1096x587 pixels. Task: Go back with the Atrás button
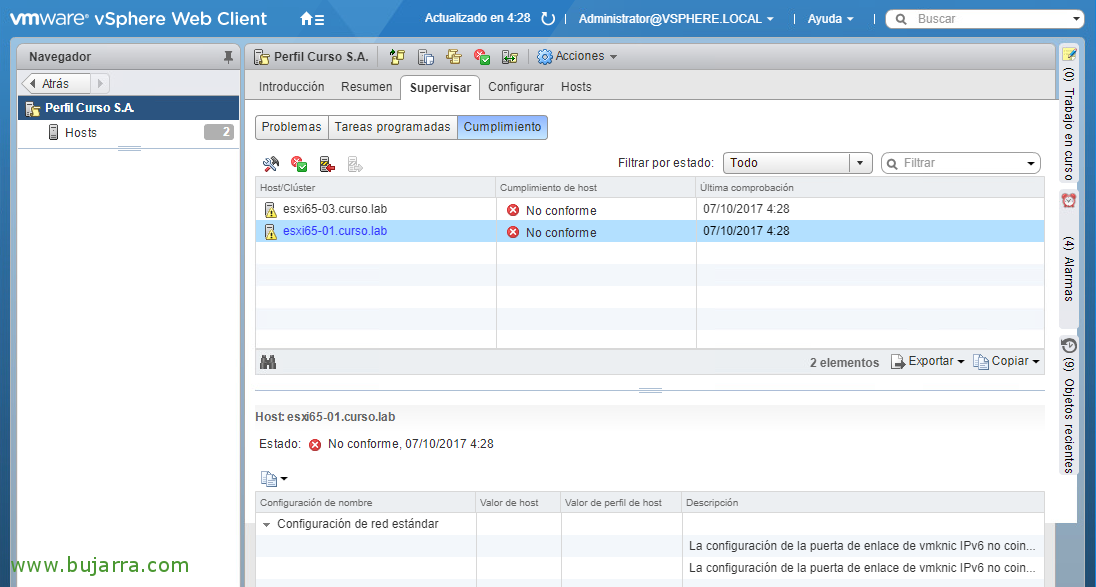pos(56,84)
